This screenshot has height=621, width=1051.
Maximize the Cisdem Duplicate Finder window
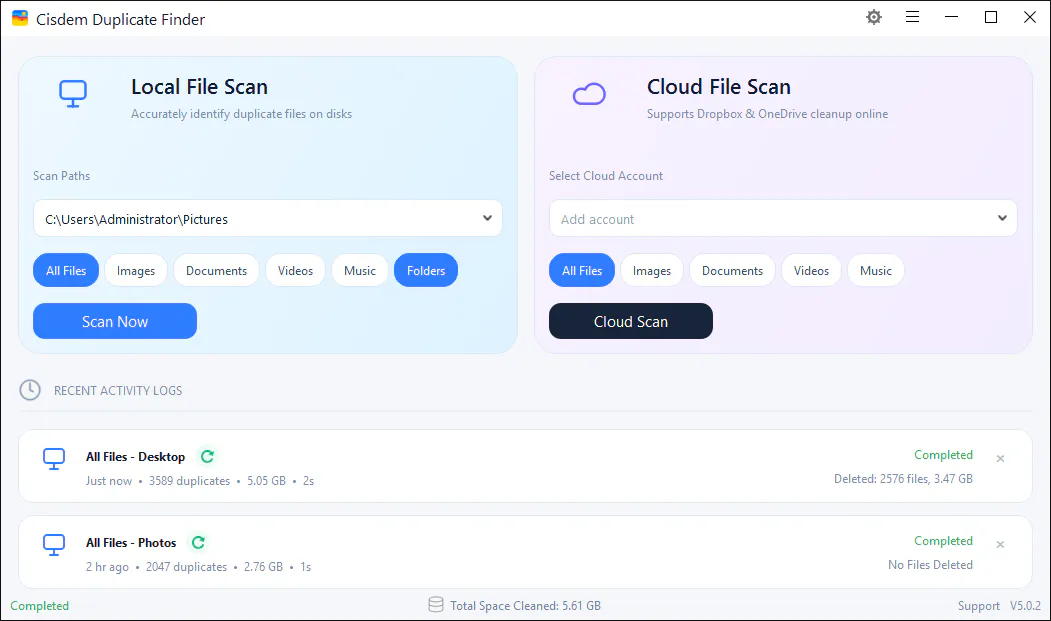point(991,17)
